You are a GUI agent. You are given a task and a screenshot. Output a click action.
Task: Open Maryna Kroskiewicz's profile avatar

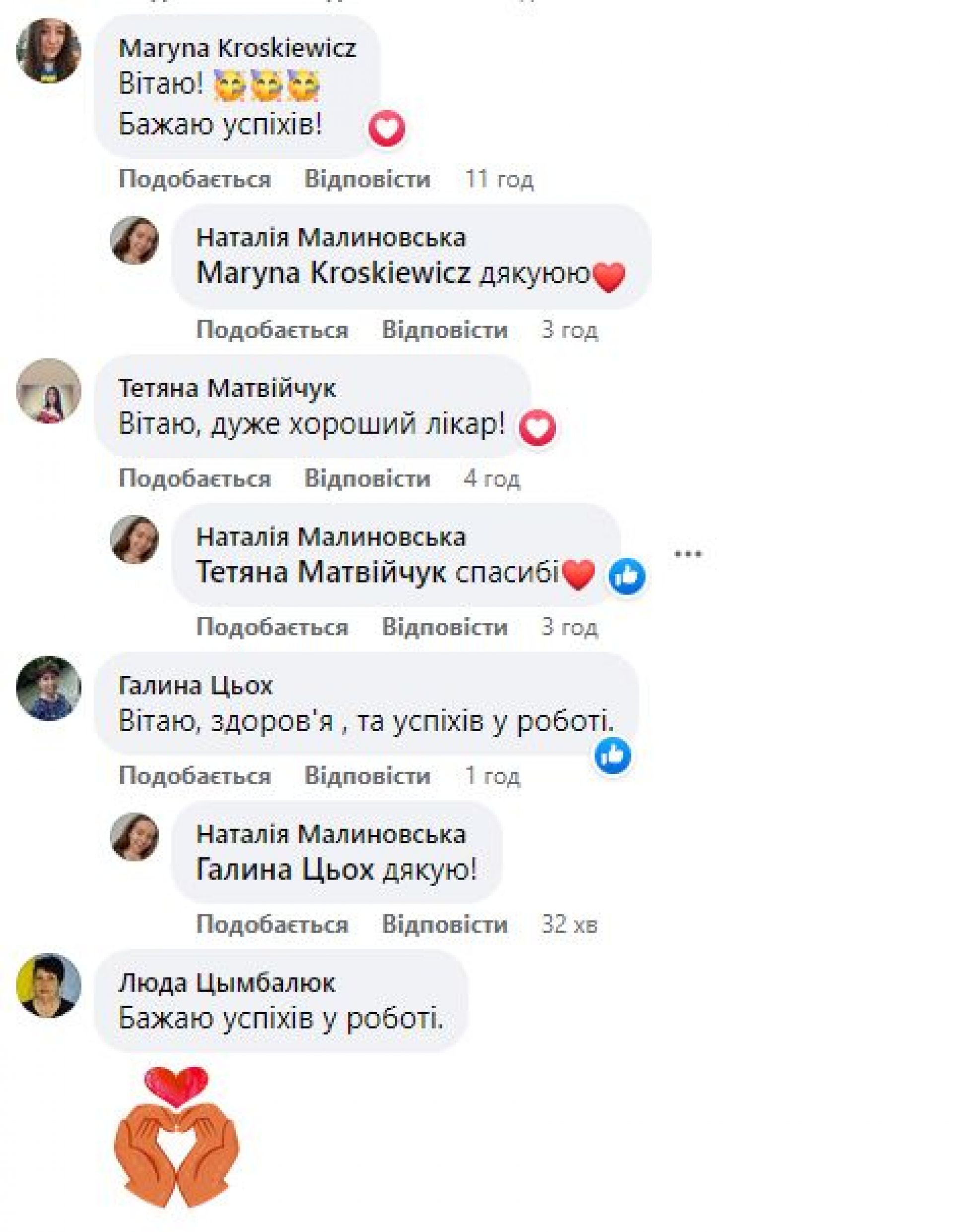49,51
